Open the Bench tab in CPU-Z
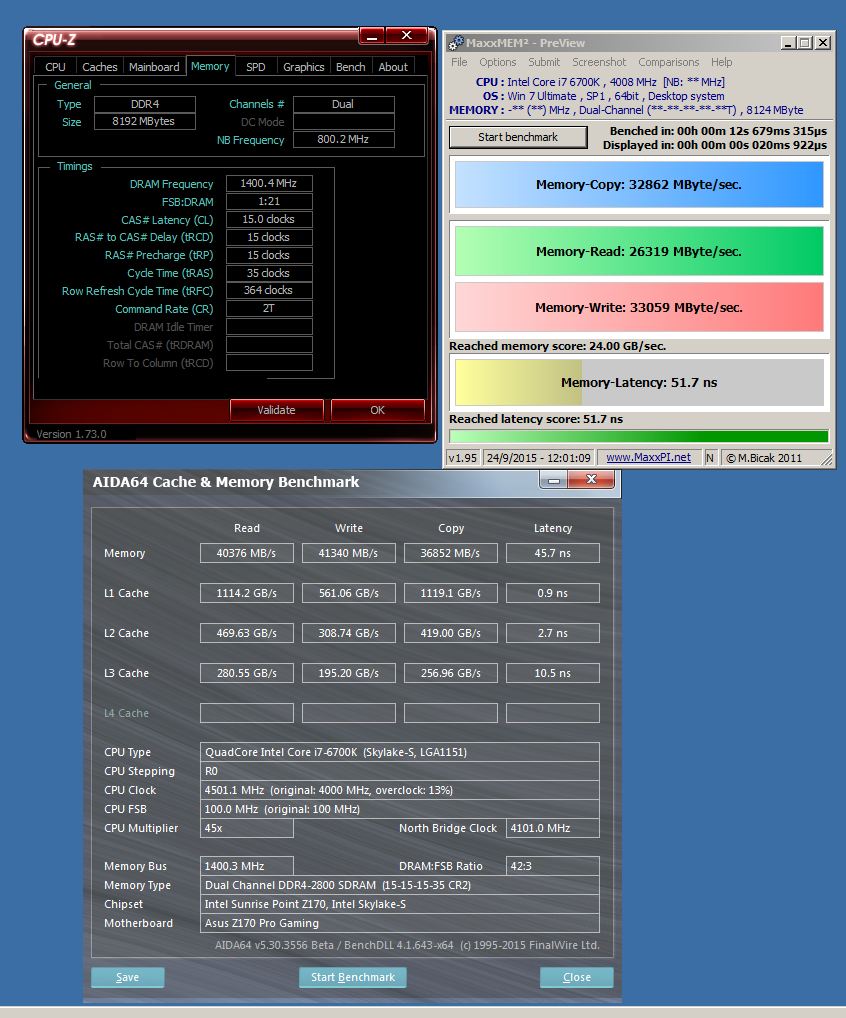 tap(350, 67)
